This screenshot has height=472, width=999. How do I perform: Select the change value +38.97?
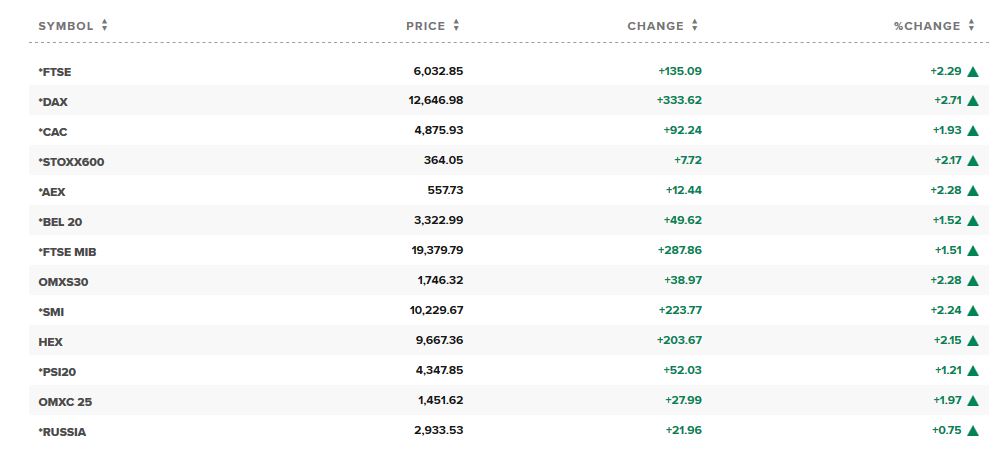pyautogui.click(x=683, y=280)
